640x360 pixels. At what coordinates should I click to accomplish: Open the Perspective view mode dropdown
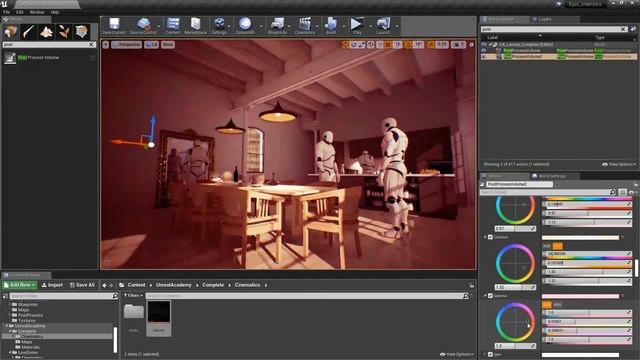[127, 44]
